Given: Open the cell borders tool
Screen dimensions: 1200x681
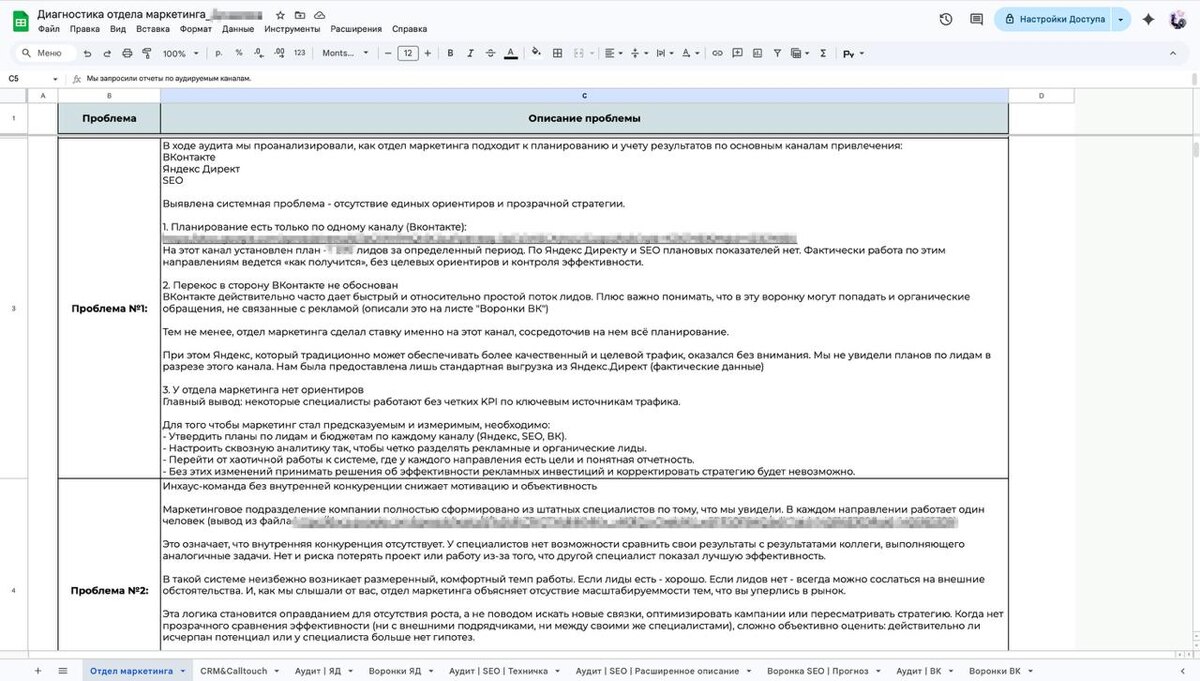Looking at the screenshot, I should (x=557, y=53).
